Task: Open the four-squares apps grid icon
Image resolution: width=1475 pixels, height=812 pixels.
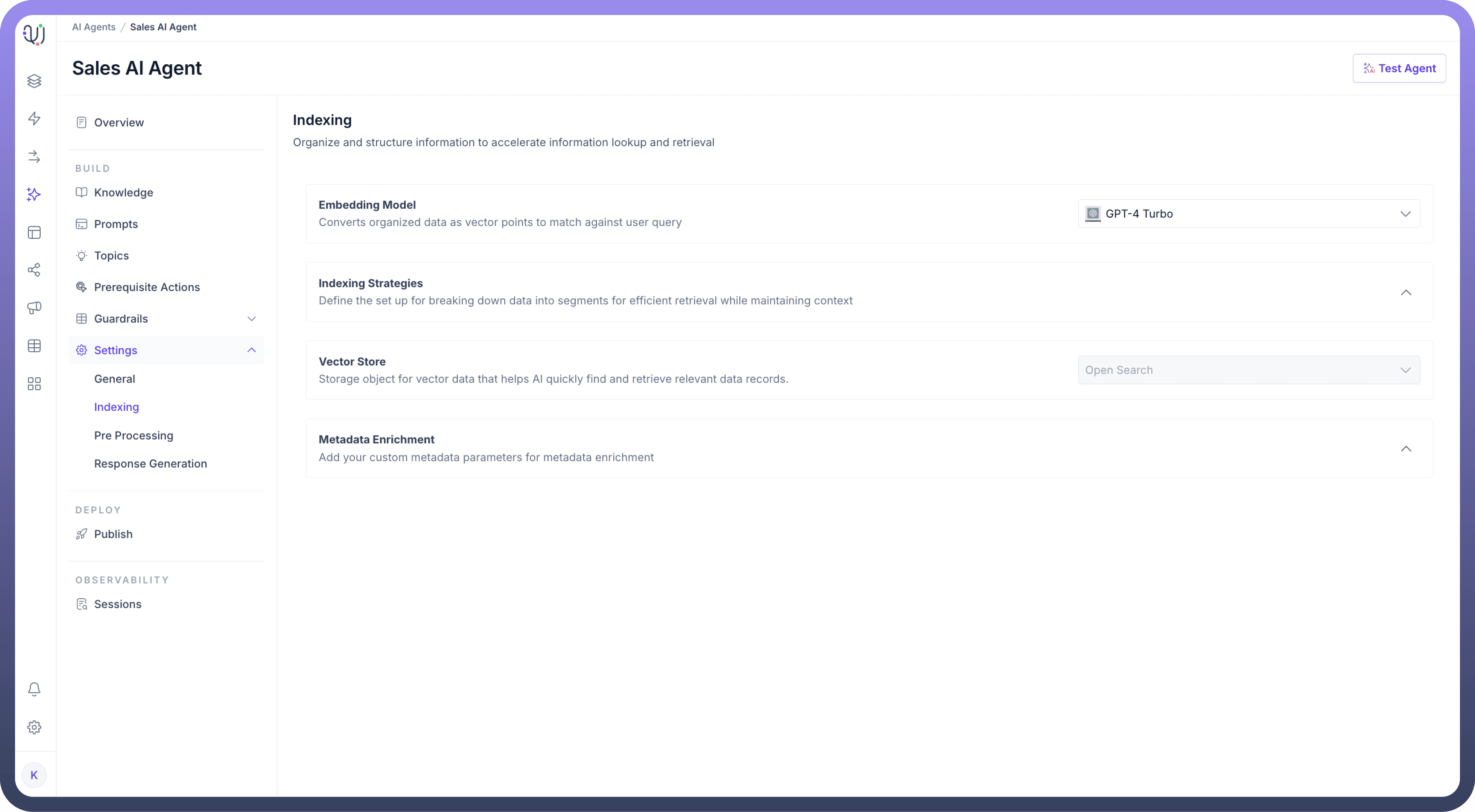Action: click(x=34, y=383)
